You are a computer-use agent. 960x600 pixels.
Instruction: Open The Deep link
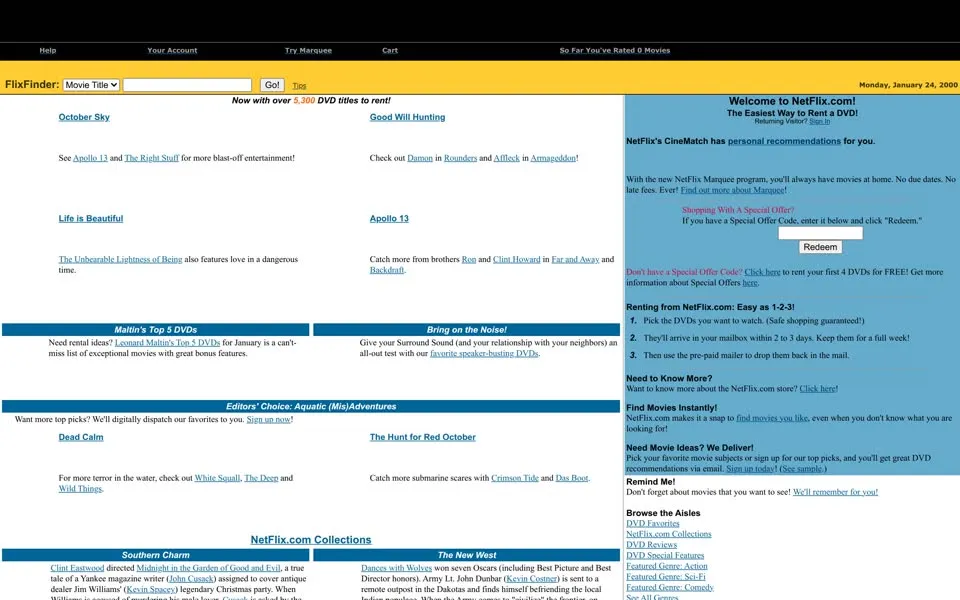pos(261,478)
